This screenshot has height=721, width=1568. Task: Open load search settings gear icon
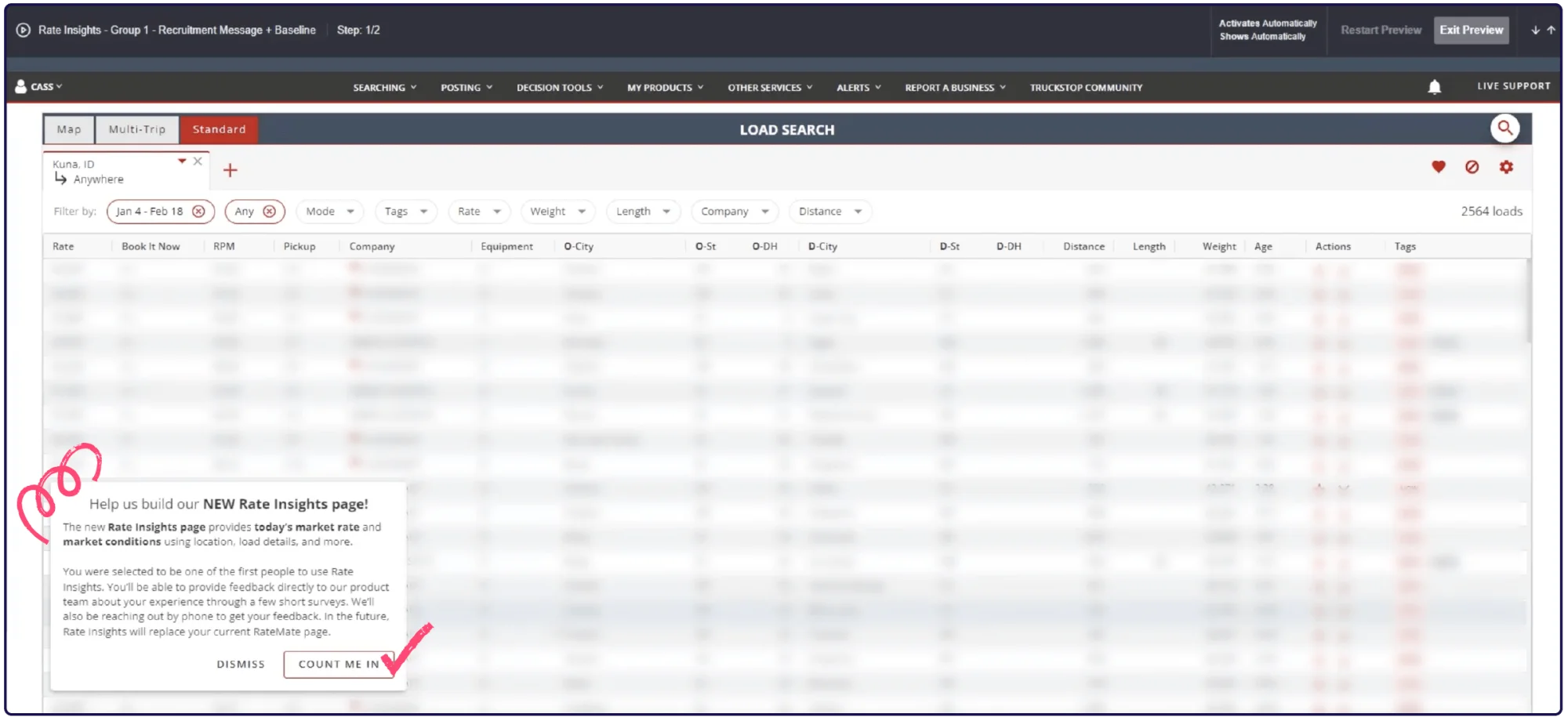(x=1506, y=167)
